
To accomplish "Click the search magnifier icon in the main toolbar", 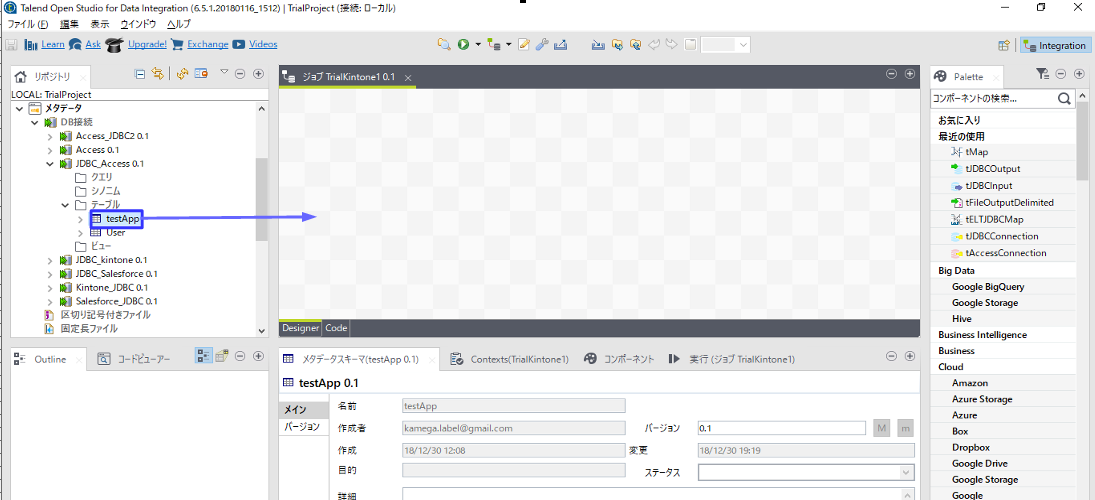I will coord(444,45).
